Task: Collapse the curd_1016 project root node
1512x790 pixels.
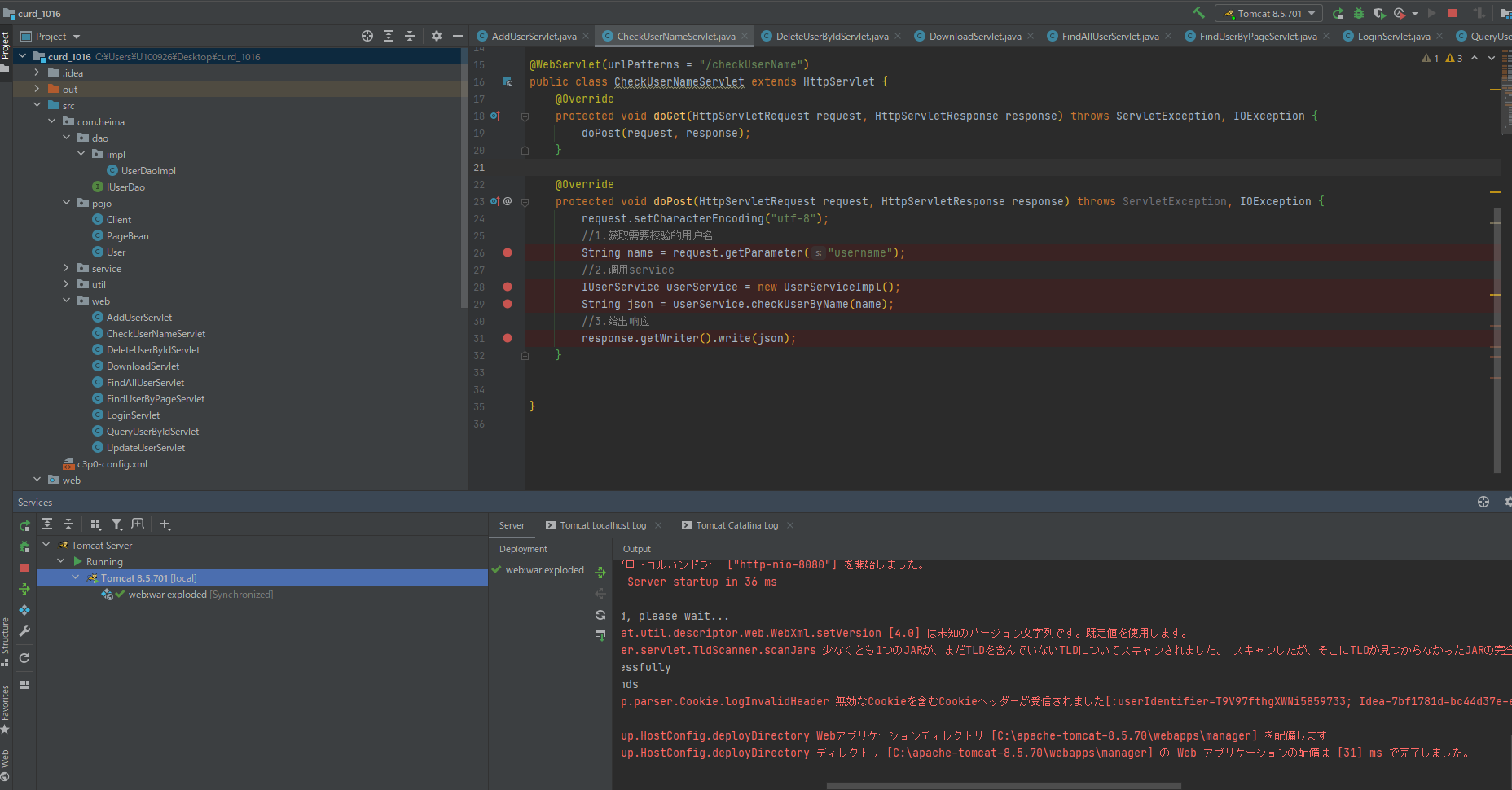Action: click(x=22, y=56)
